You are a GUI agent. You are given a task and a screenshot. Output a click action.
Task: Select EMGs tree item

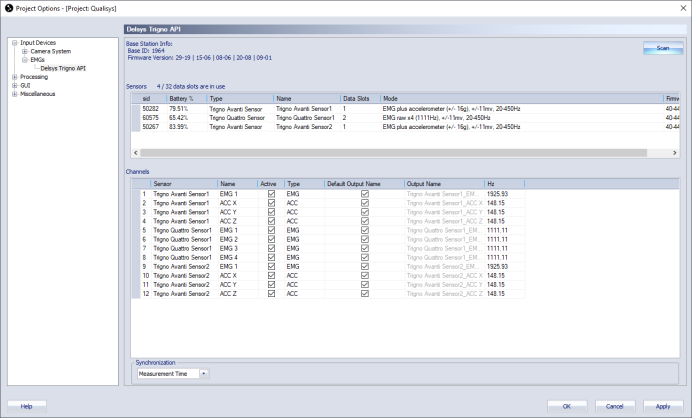tap(38, 60)
